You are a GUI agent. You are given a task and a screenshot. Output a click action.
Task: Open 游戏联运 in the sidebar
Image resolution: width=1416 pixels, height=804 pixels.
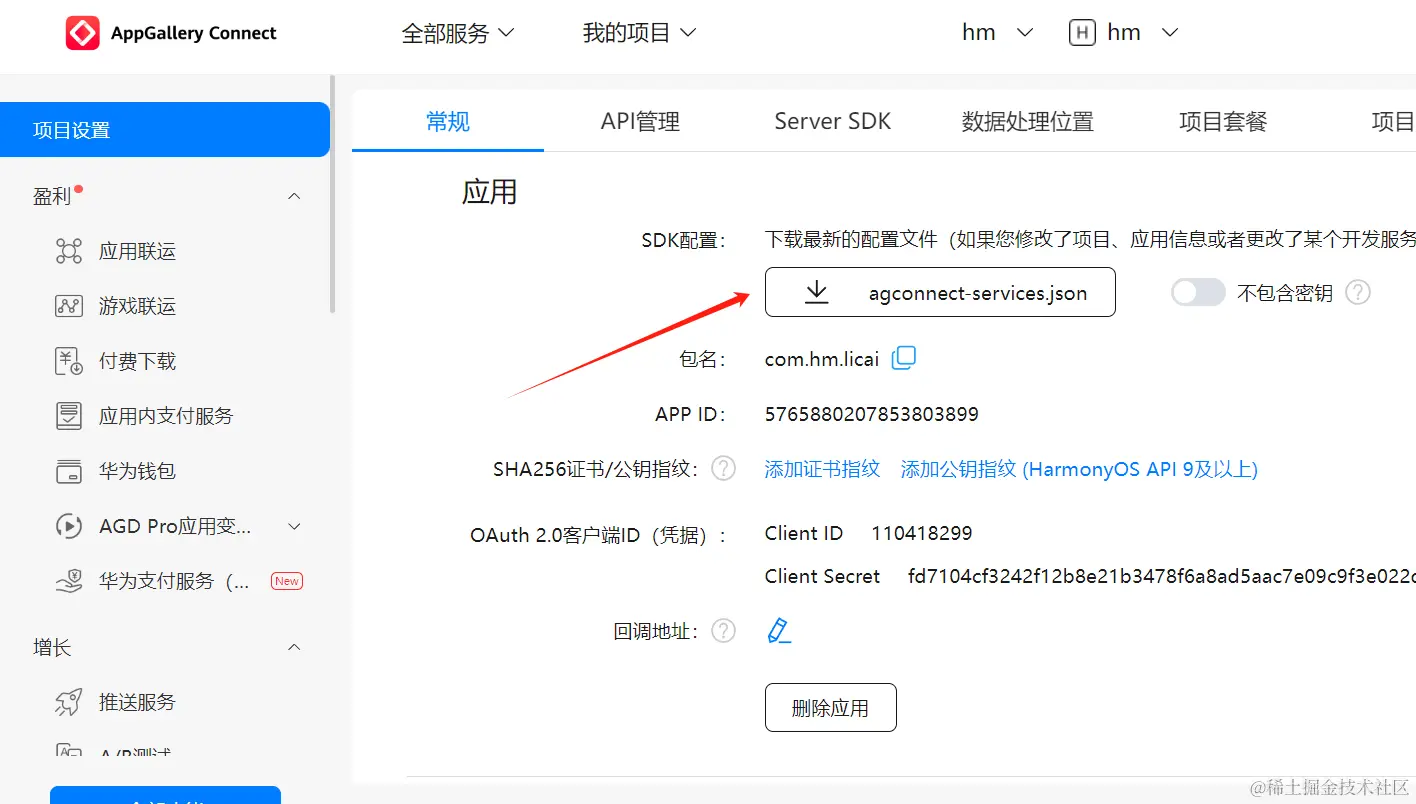tap(137, 306)
